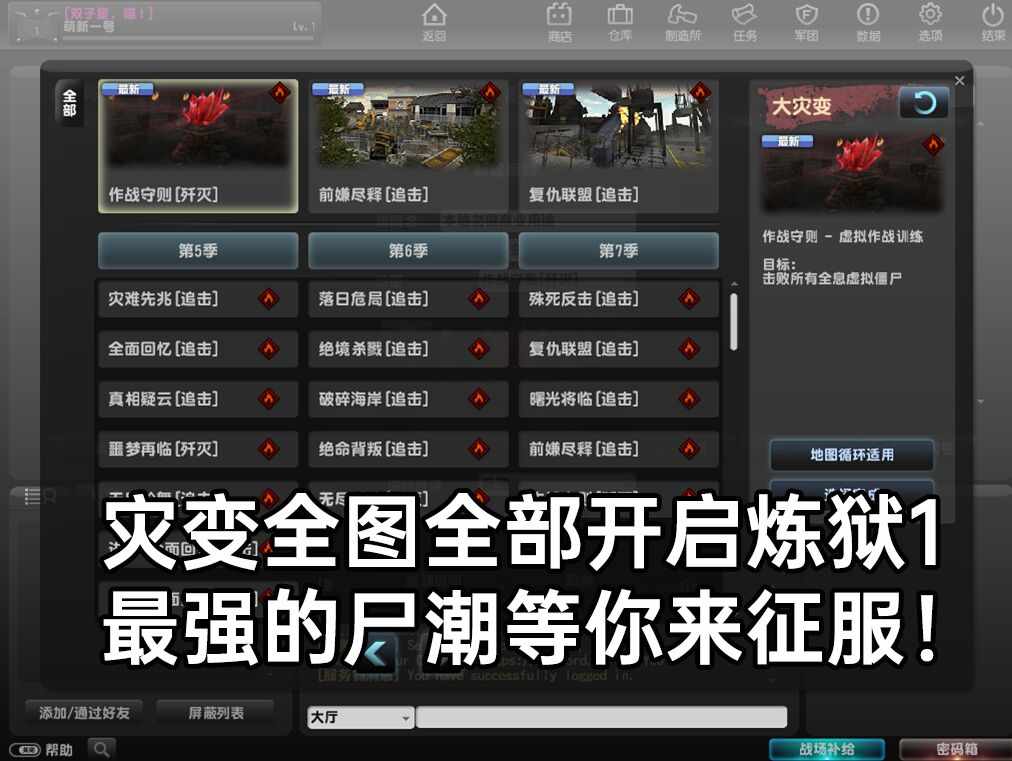1012x761 pixels.
Task: Click the exclamation mark icon in top bar
Action: coord(868,15)
